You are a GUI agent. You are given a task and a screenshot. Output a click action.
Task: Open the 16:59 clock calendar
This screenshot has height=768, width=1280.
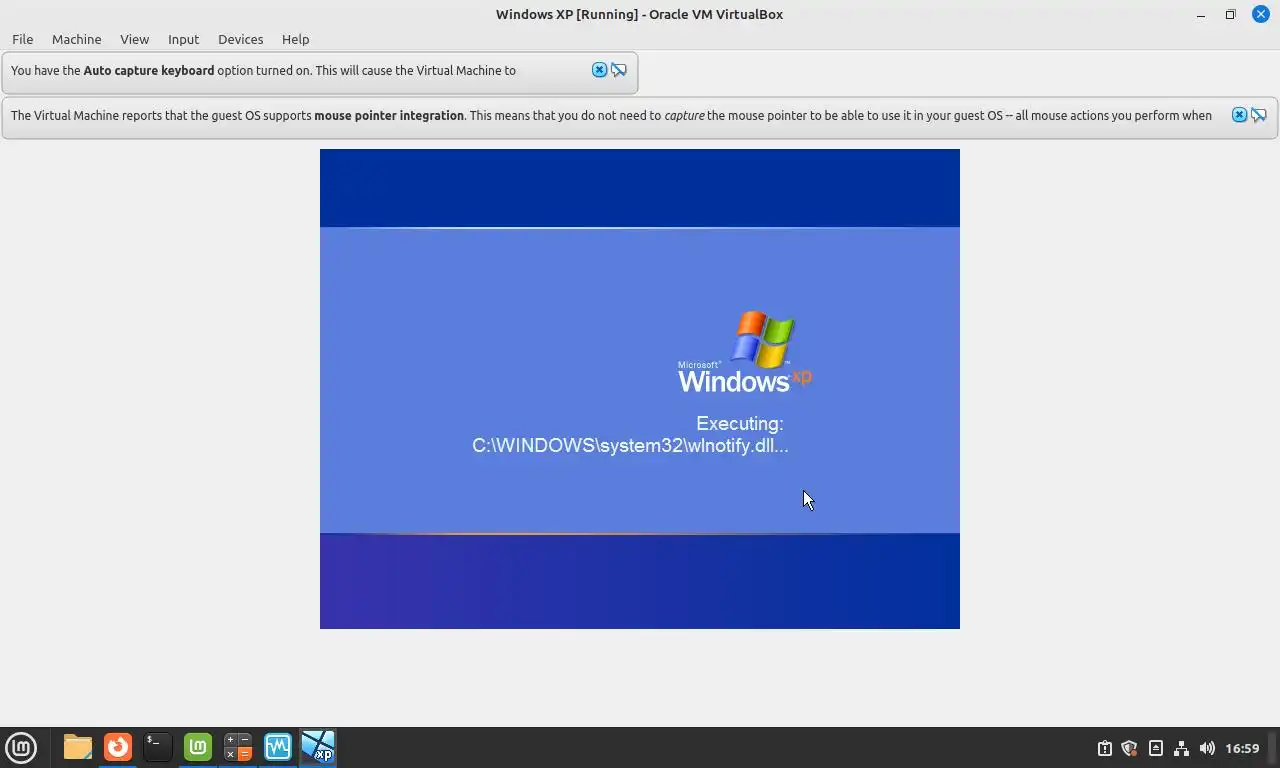pos(1242,748)
